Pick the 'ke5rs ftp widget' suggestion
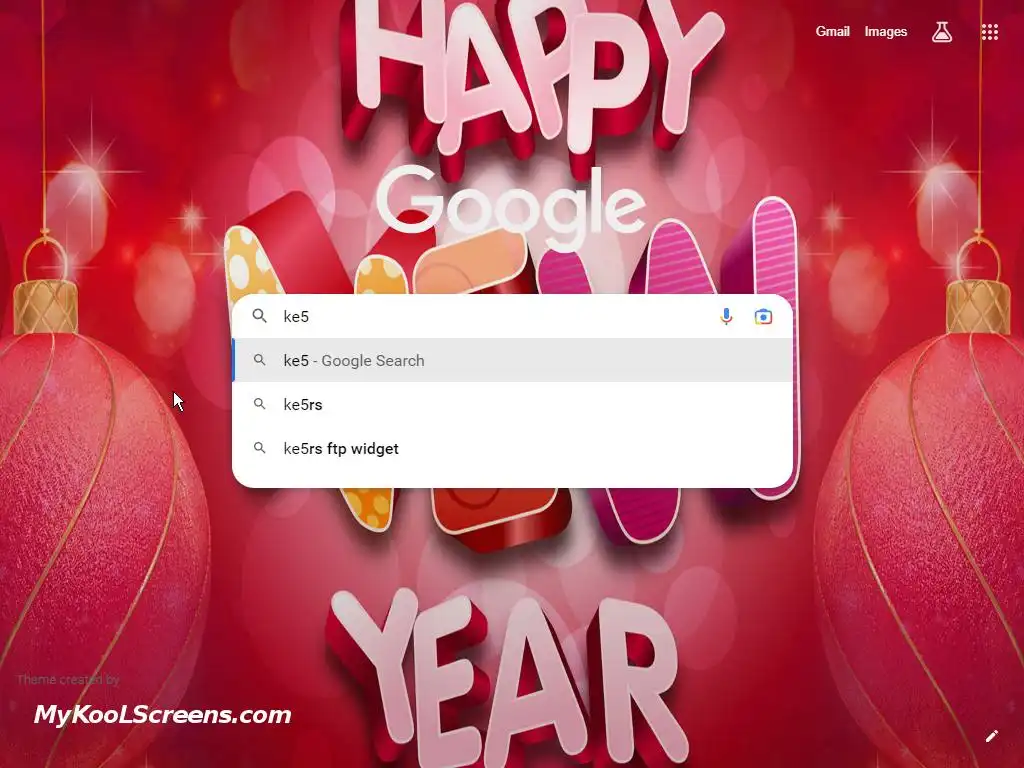 513,448
